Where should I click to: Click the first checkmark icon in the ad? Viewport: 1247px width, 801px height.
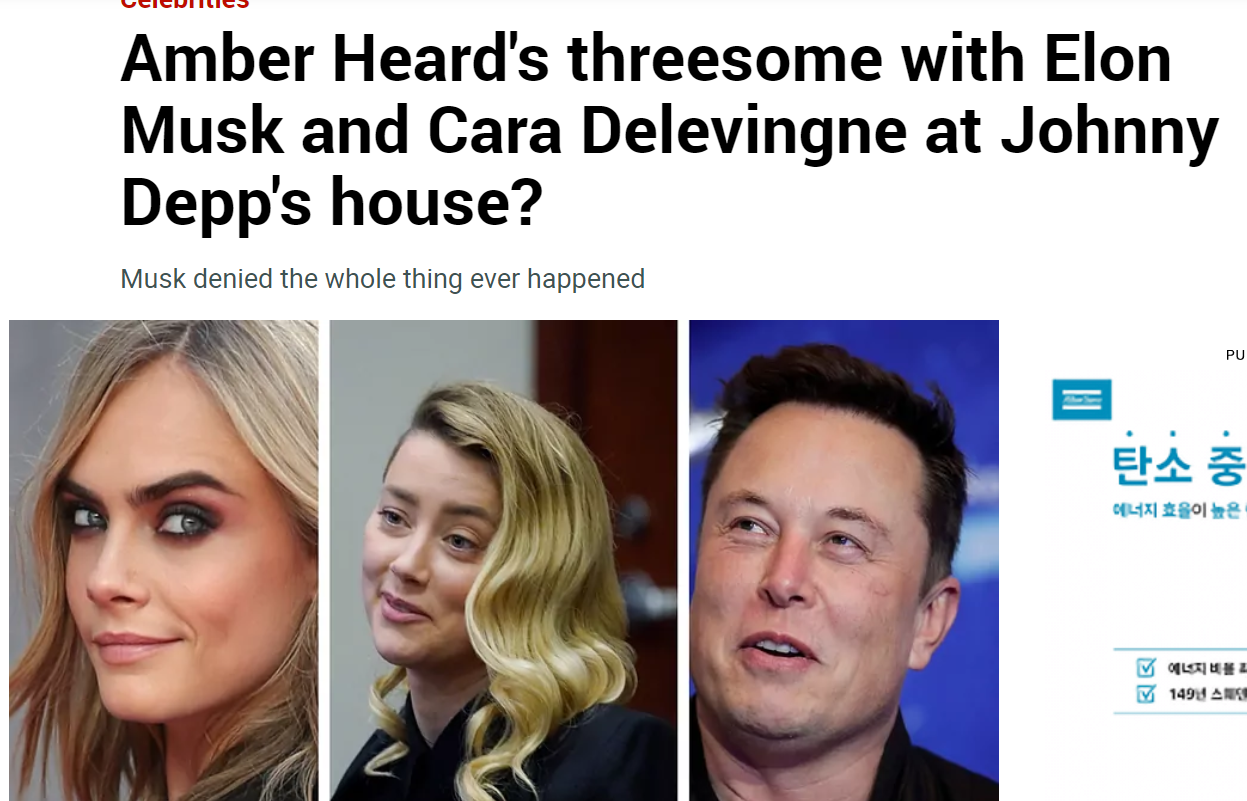1146,667
